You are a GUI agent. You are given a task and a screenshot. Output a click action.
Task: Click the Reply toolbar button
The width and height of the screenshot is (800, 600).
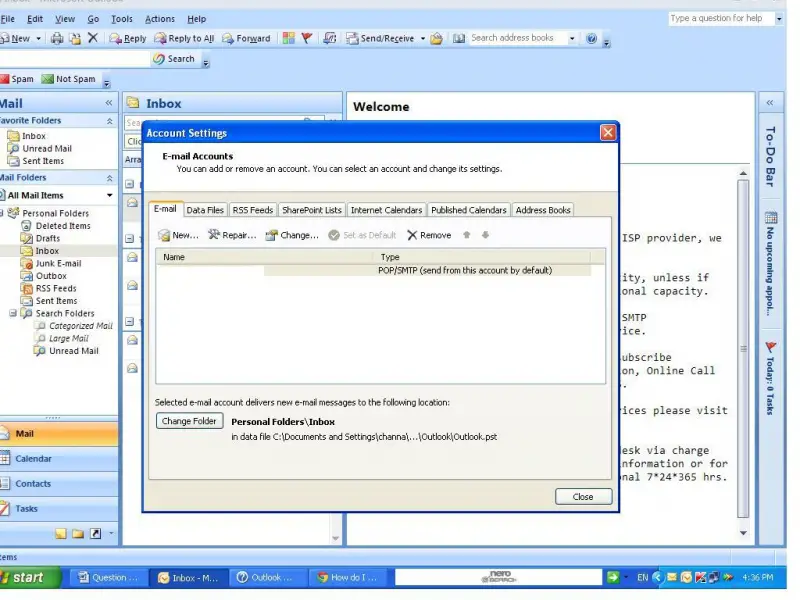[128, 38]
